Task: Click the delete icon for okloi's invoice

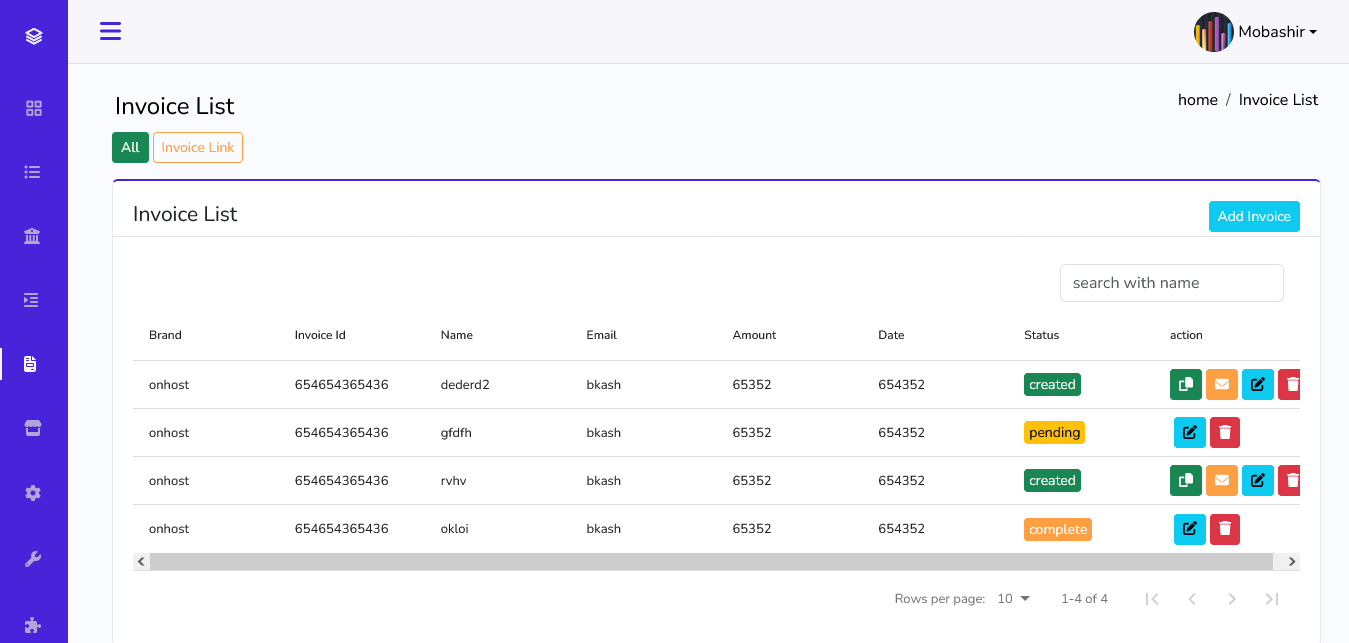Action: (x=1224, y=529)
